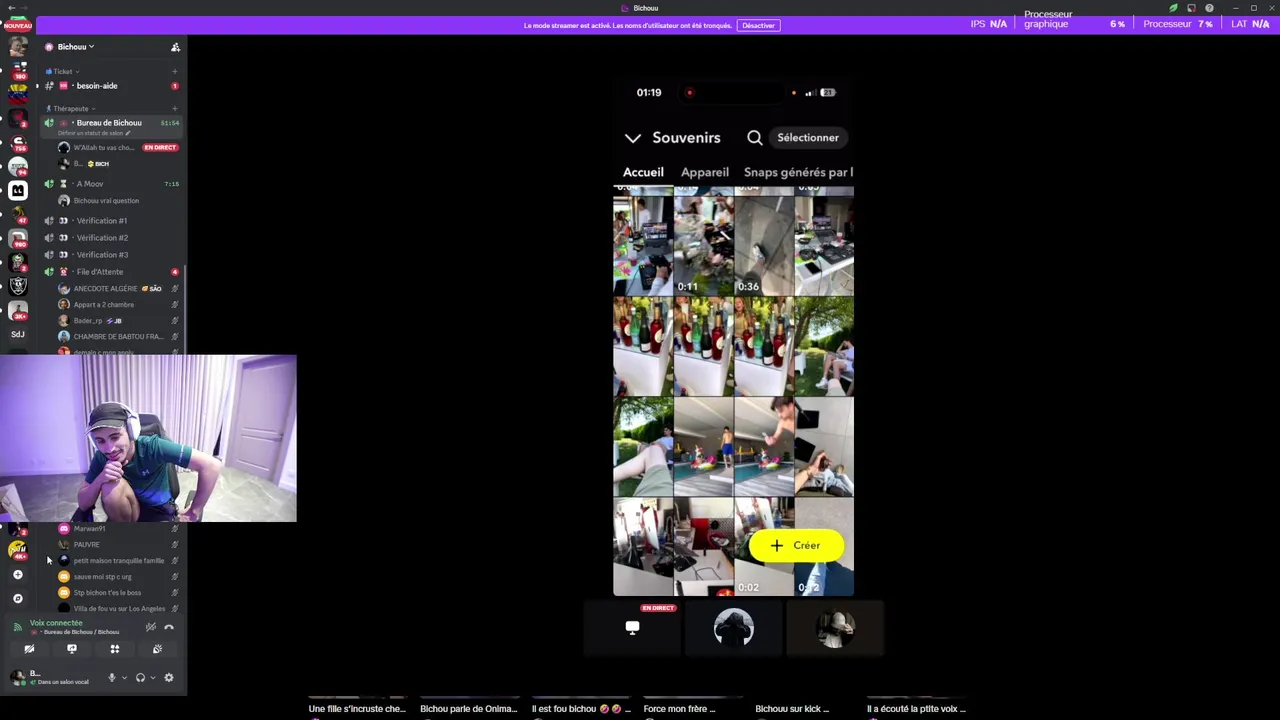Open the SdJ server icon
Viewport: 1280px width, 720px height.
click(x=17, y=334)
